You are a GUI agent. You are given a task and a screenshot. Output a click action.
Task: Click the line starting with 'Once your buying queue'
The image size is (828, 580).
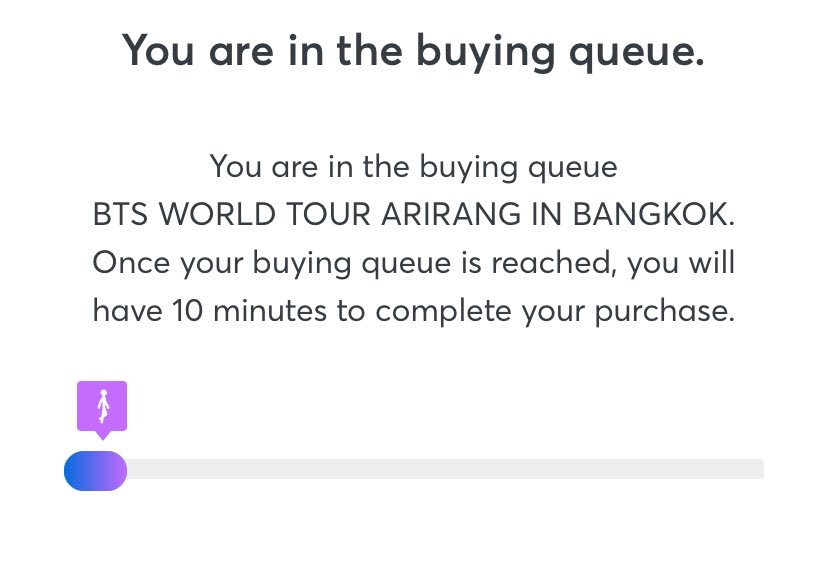413,263
